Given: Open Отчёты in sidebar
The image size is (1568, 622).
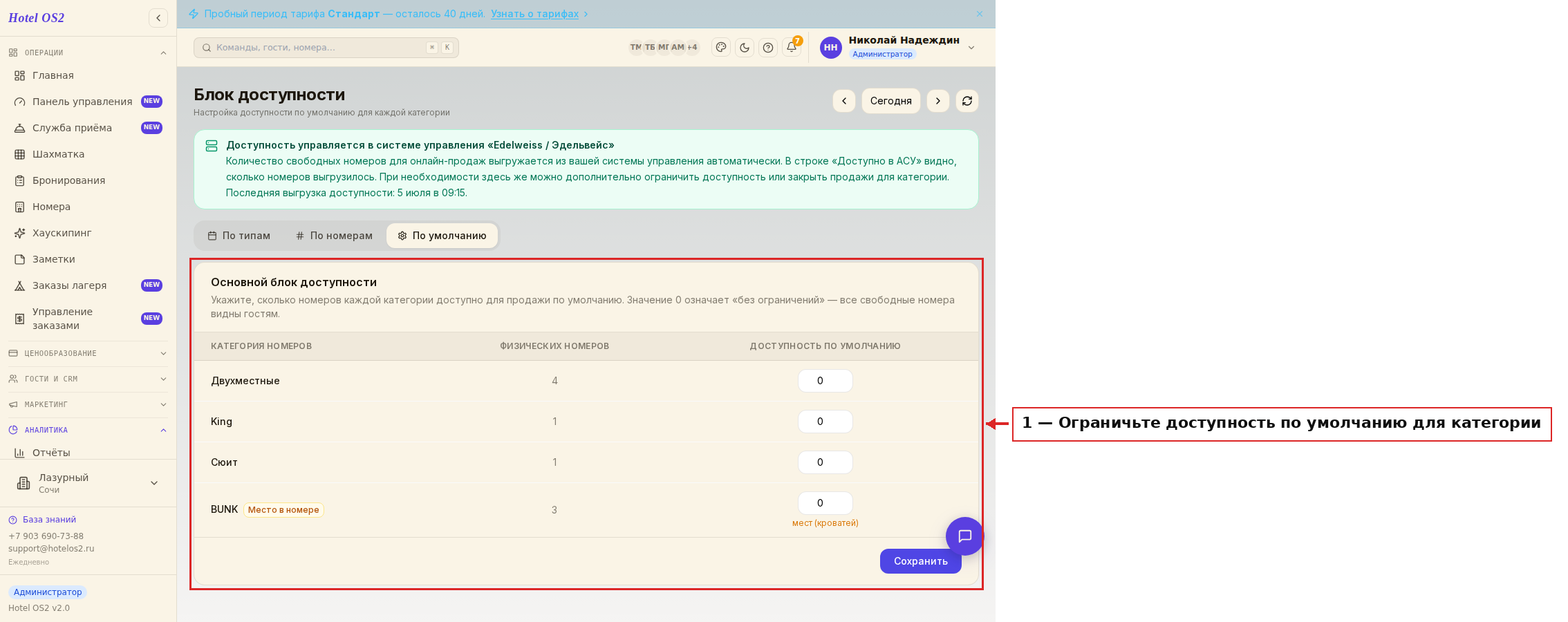Looking at the screenshot, I should coord(88,453).
